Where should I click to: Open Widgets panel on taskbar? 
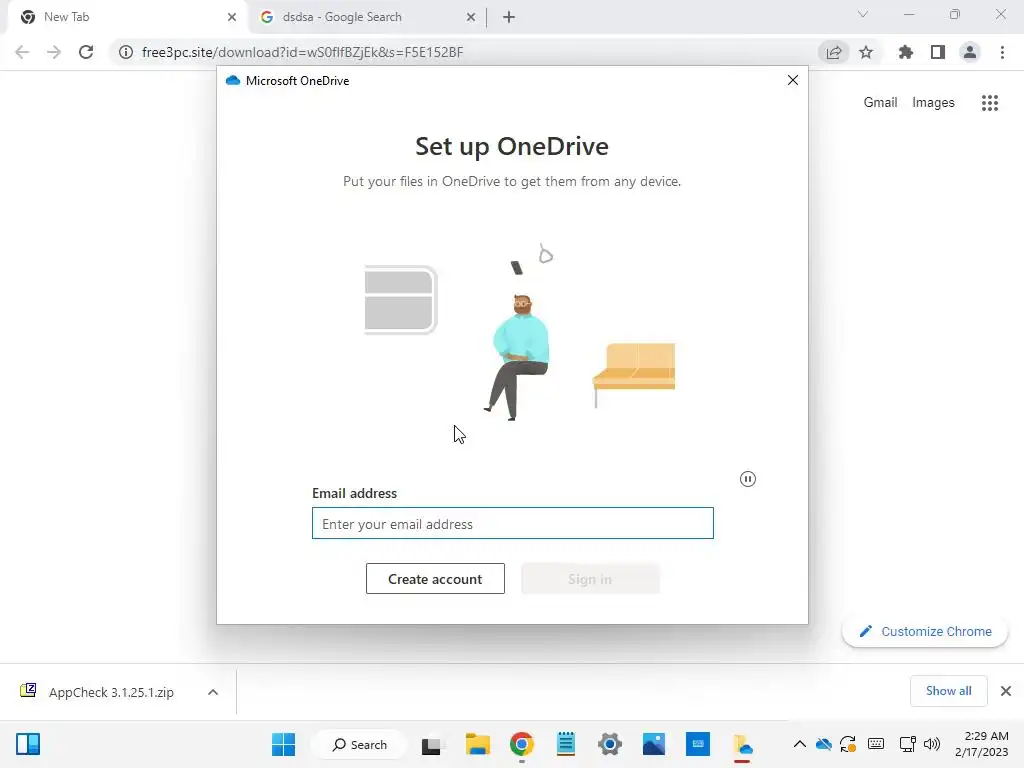[x=28, y=744]
